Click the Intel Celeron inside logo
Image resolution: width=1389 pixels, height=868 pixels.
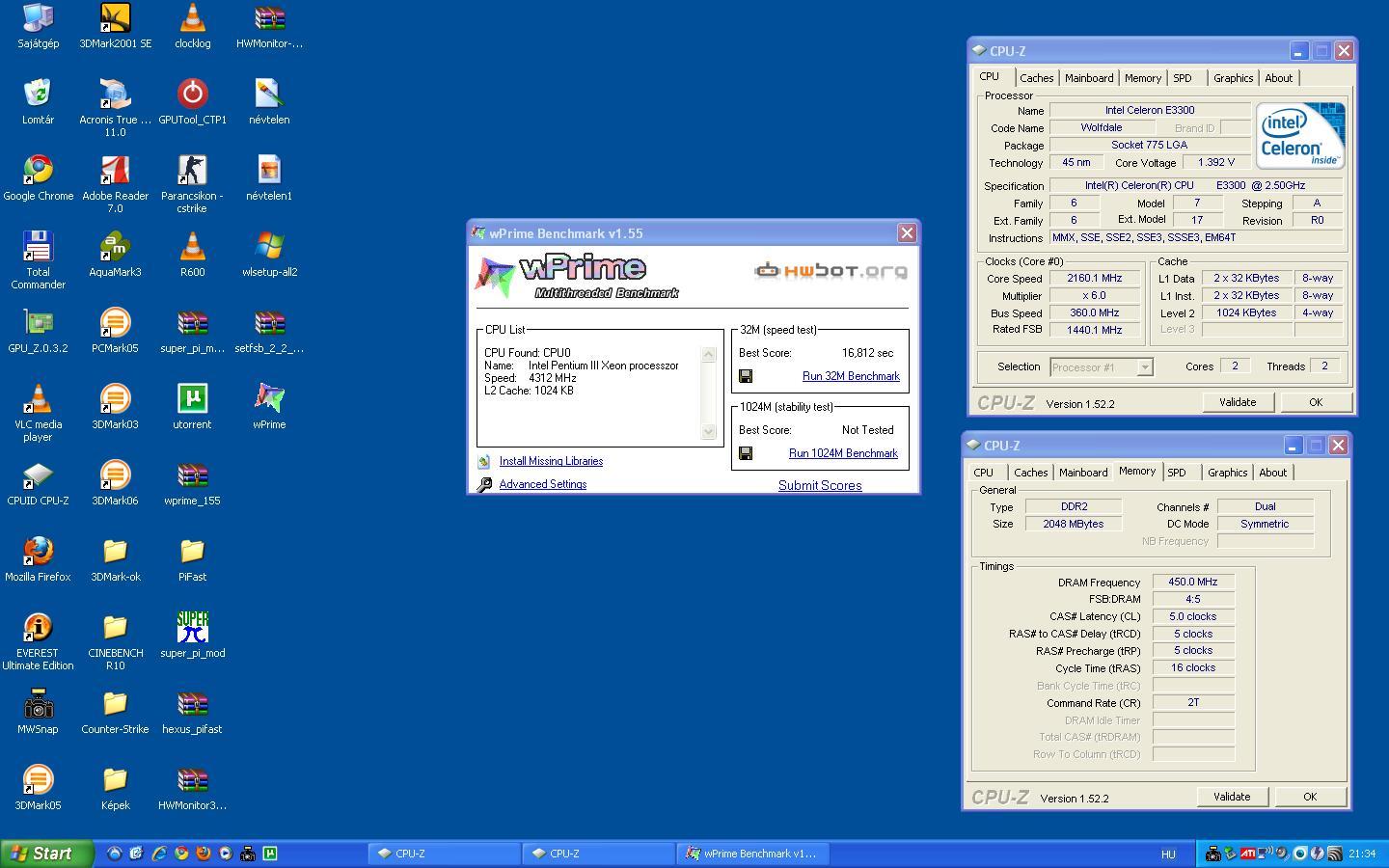[x=1300, y=136]
